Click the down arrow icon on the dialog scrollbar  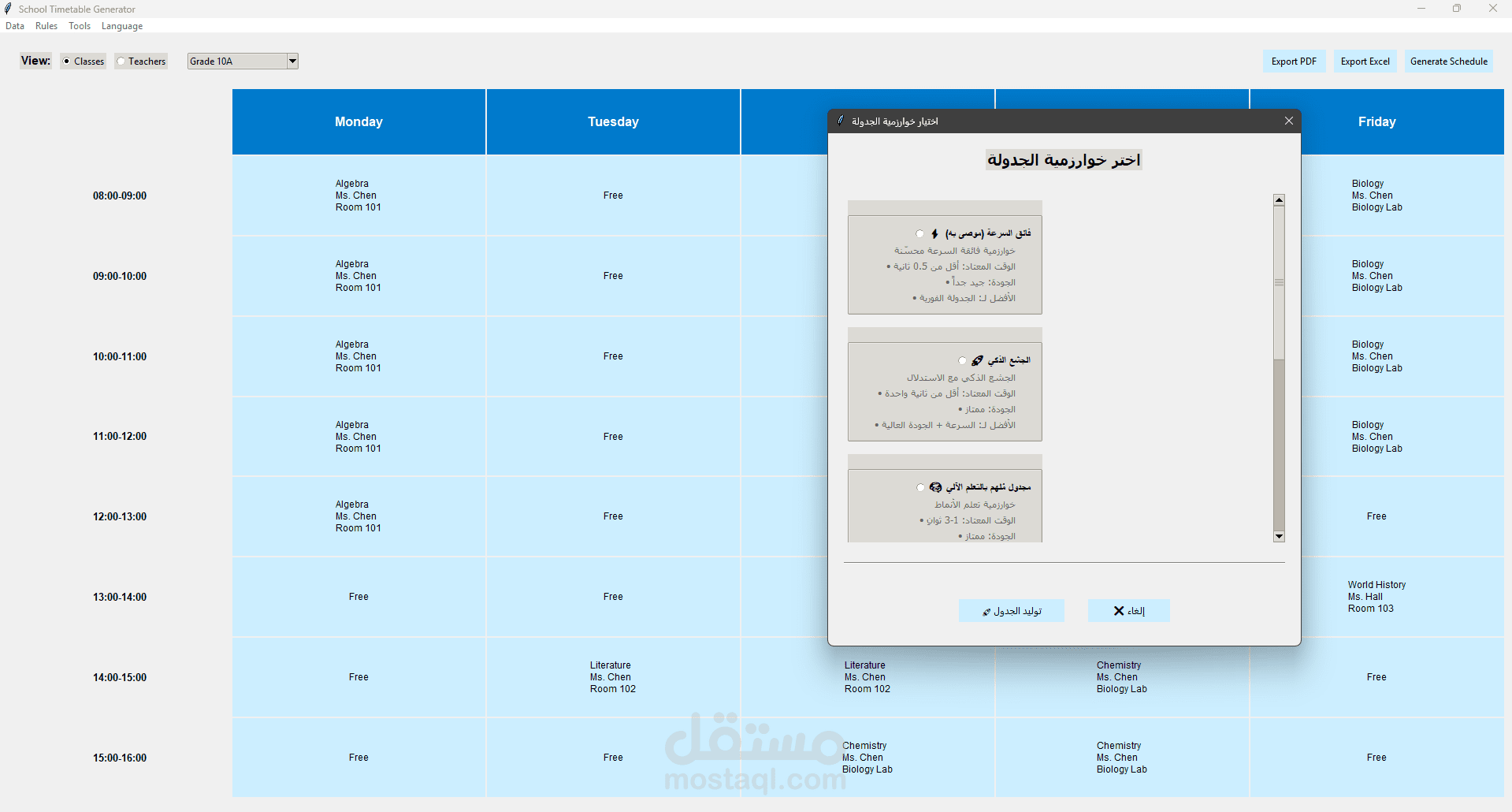1278,536
